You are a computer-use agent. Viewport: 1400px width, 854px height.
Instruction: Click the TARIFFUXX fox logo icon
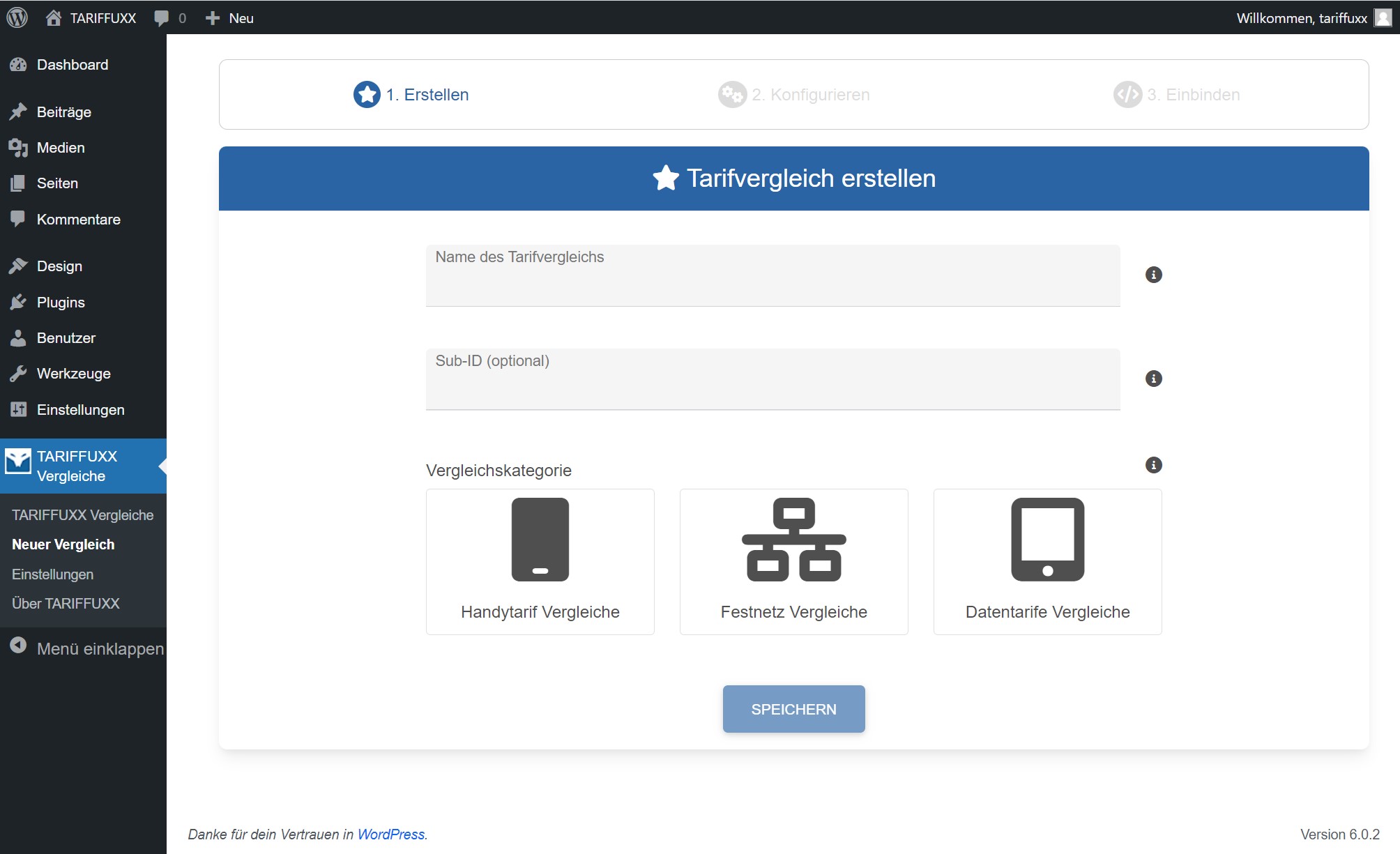(x=18, y=461)
